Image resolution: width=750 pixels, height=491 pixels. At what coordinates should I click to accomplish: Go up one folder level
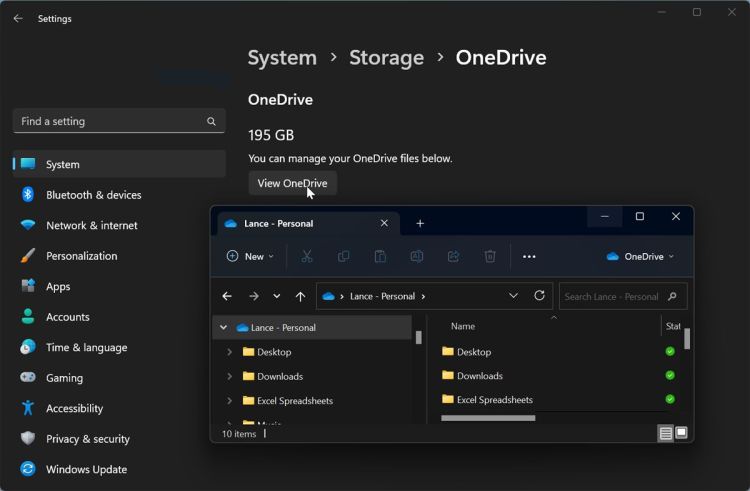[x=300, y=296]
